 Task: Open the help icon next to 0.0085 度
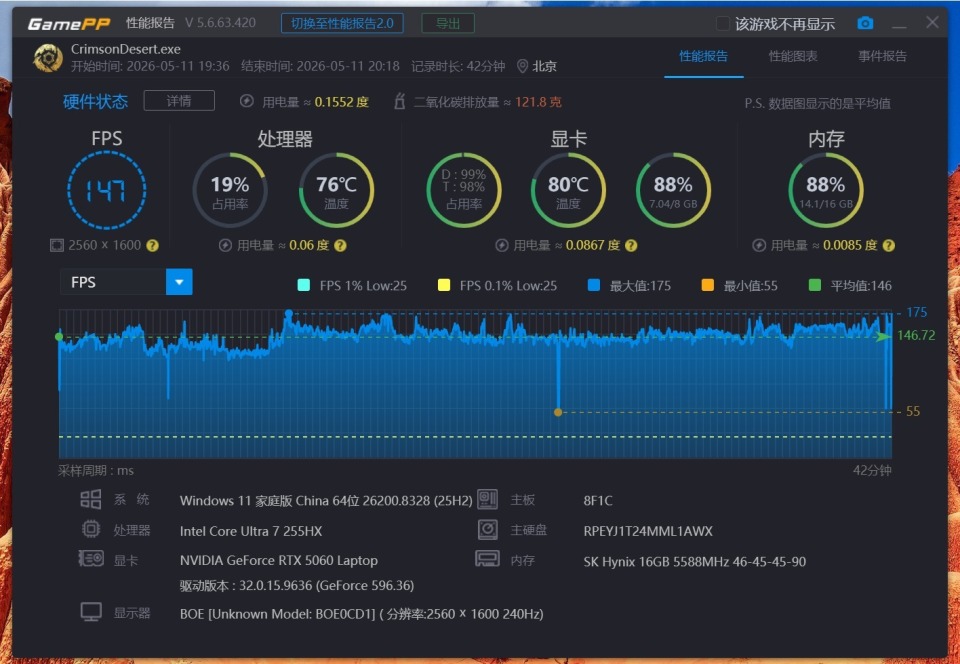pyautogui.click(x=889, y=245)
